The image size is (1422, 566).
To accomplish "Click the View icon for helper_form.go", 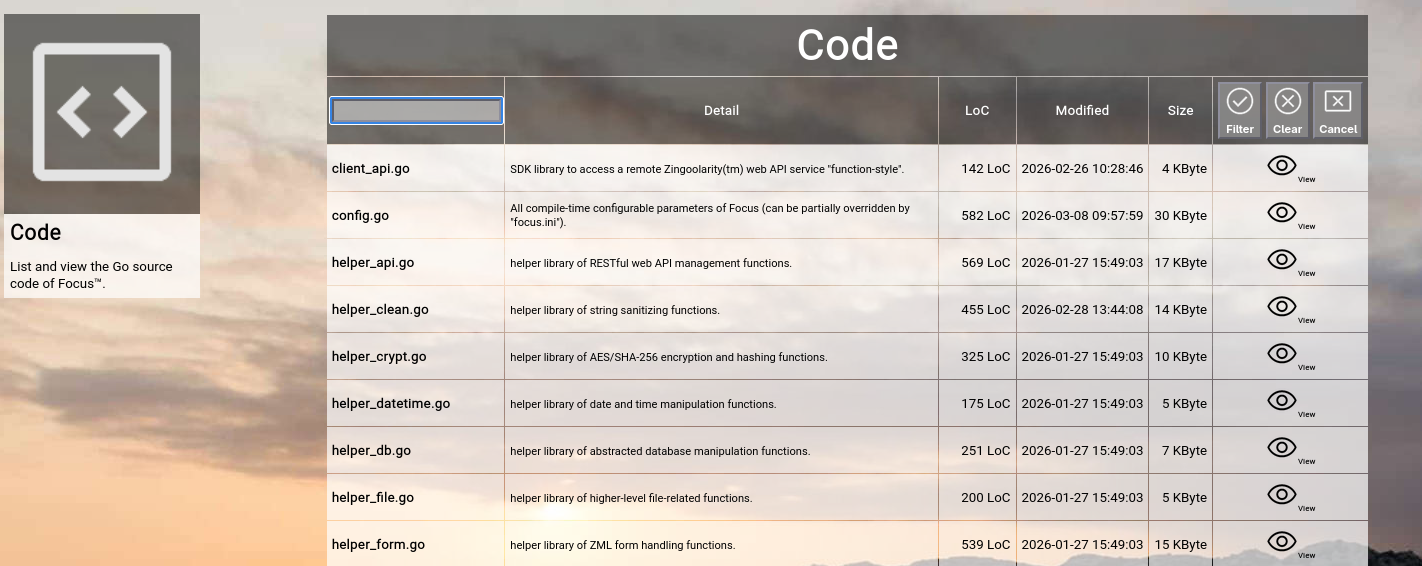I will (x=1282, y=543).
